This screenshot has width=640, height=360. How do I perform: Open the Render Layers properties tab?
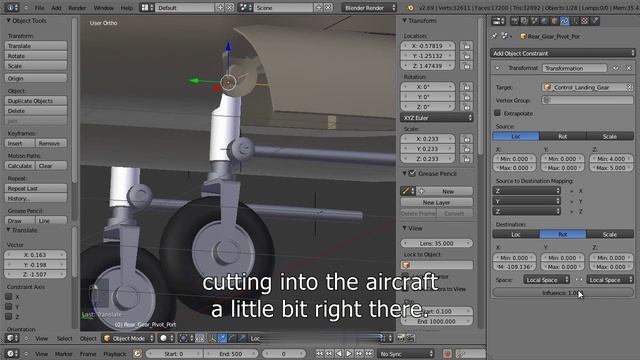tap(524, 20)
